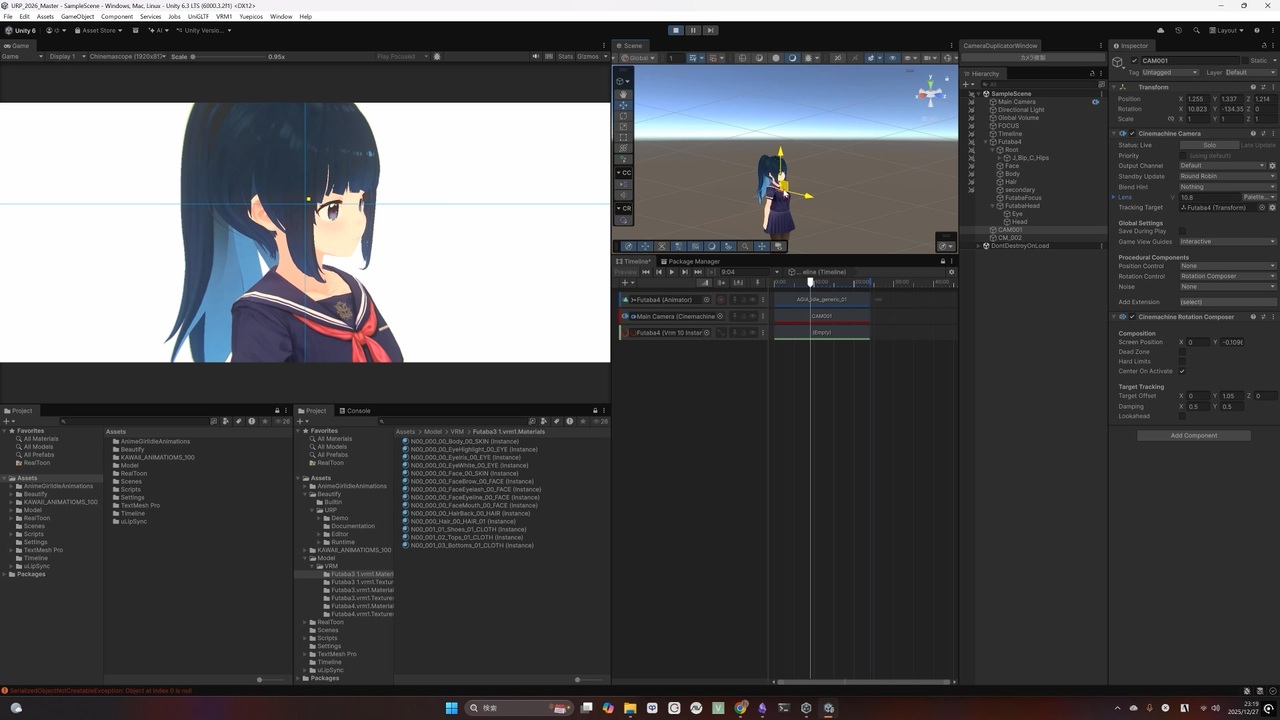
Task: Open Rotation Control dropdown
Action: [x=1228, y=276]
